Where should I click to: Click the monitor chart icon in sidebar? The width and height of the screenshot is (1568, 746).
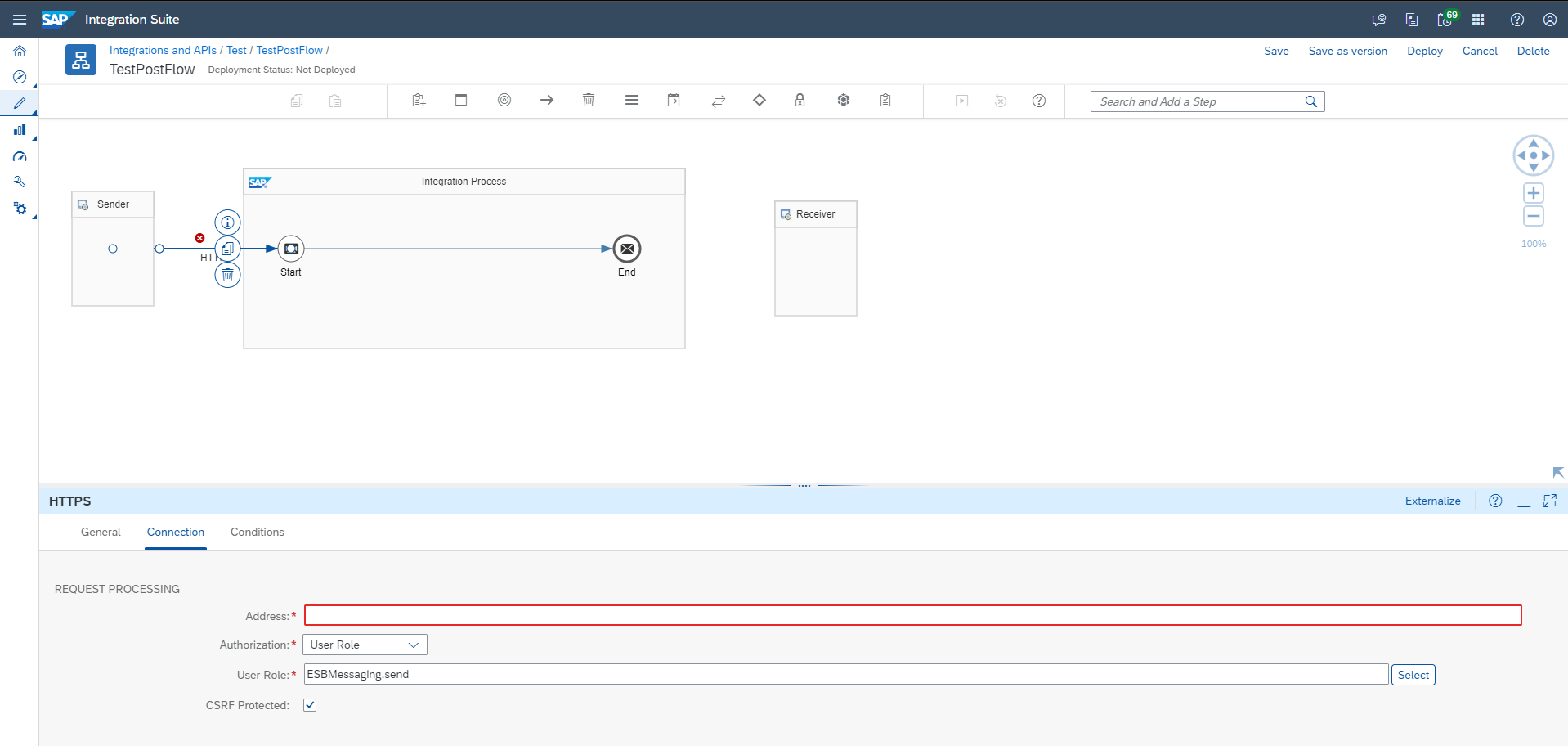tap(20, 129)
